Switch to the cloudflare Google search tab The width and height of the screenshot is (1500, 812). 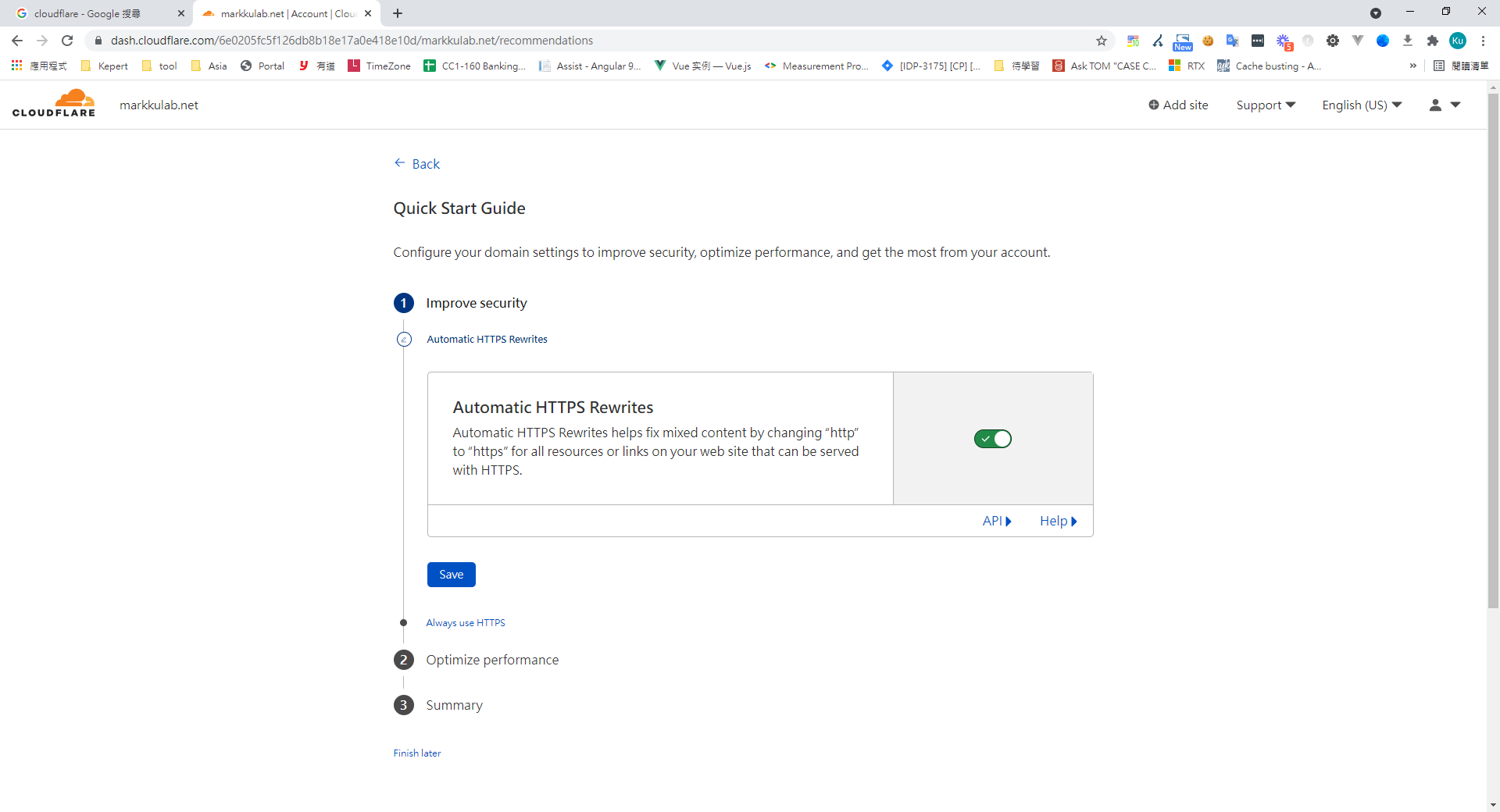pos(94,13)
